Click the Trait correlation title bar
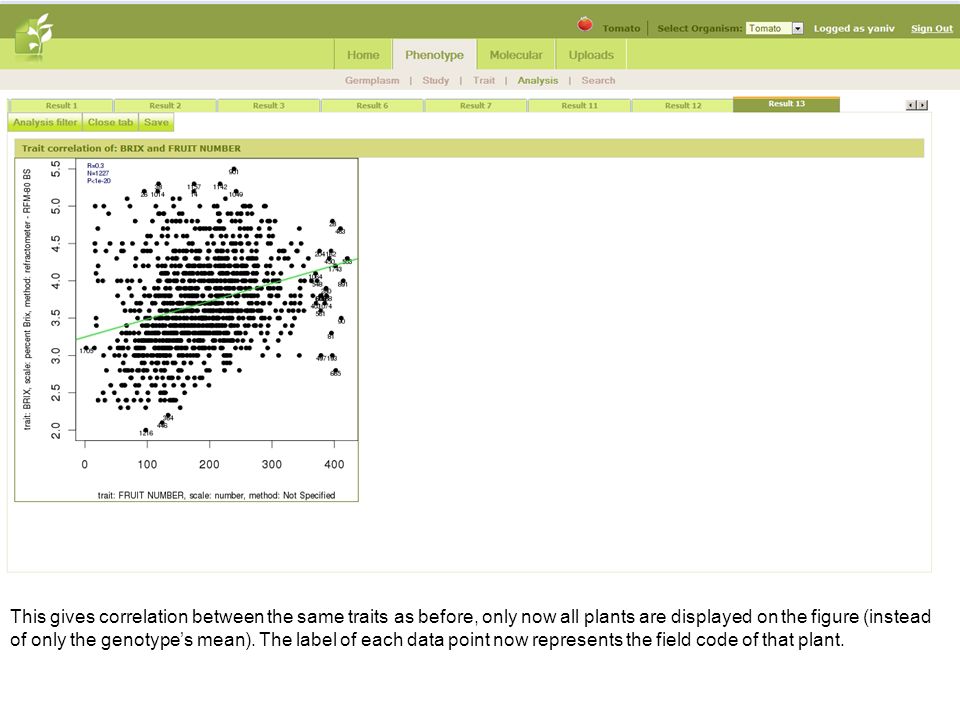This screenshot has height=720, width=960. pos(469,148)
